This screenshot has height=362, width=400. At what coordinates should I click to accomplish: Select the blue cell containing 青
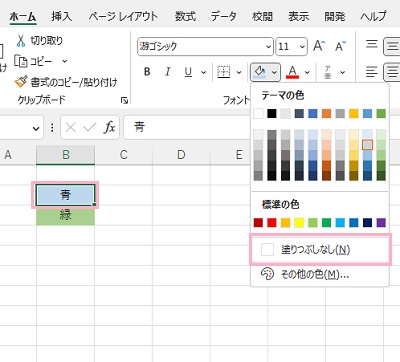(66, 195)
